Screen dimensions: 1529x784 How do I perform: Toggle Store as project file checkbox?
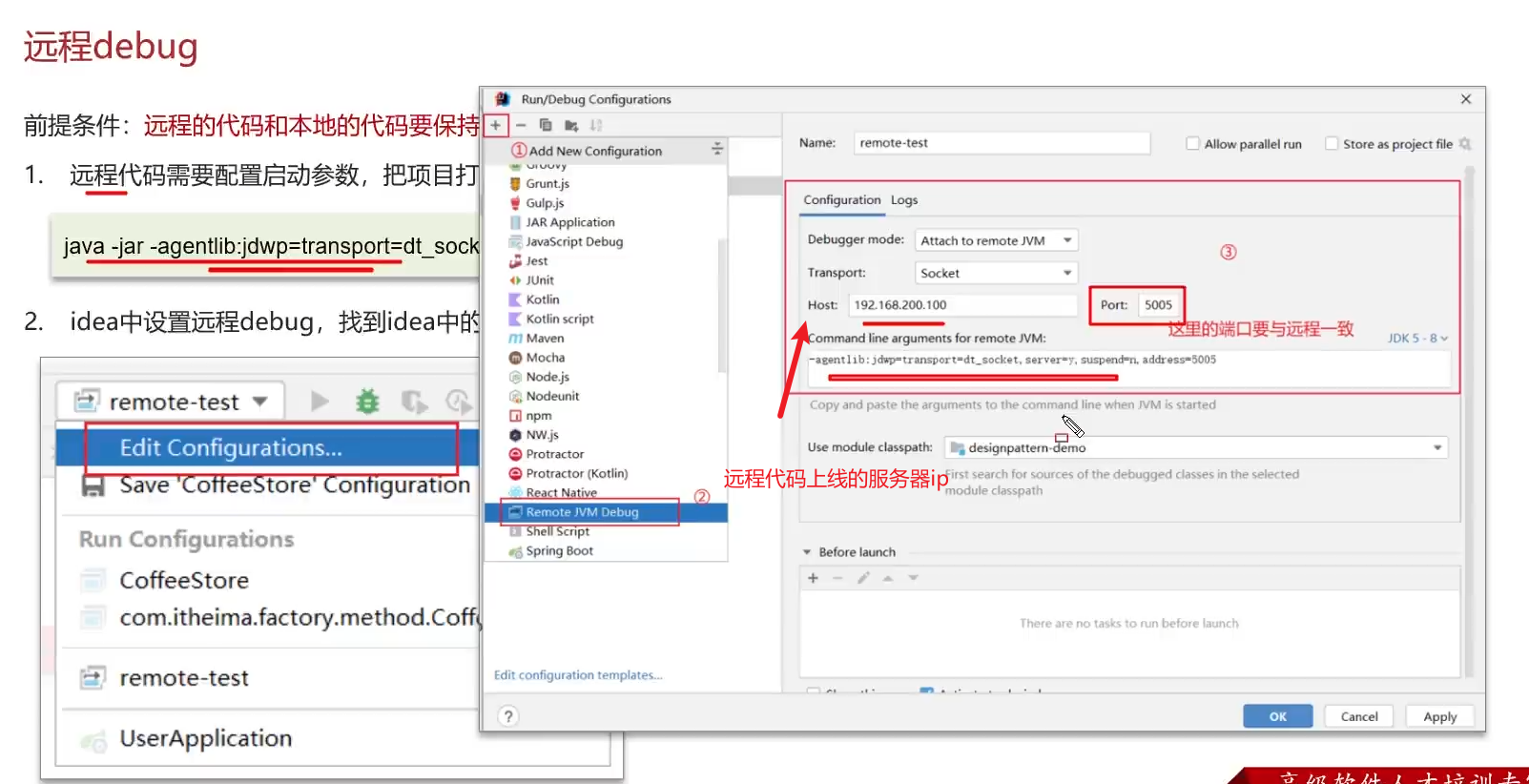[x=1332, y=144]
